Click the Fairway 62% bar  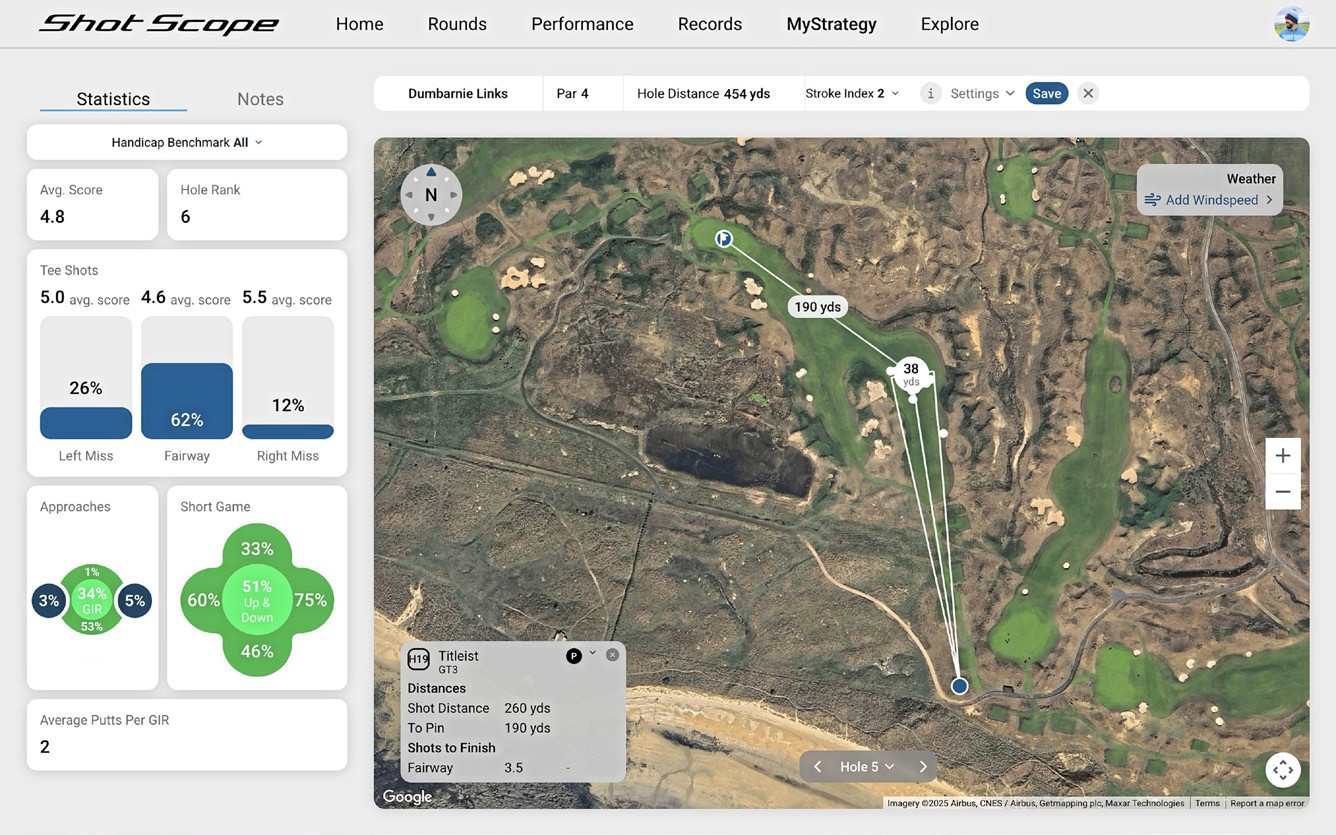pos(187,401)
